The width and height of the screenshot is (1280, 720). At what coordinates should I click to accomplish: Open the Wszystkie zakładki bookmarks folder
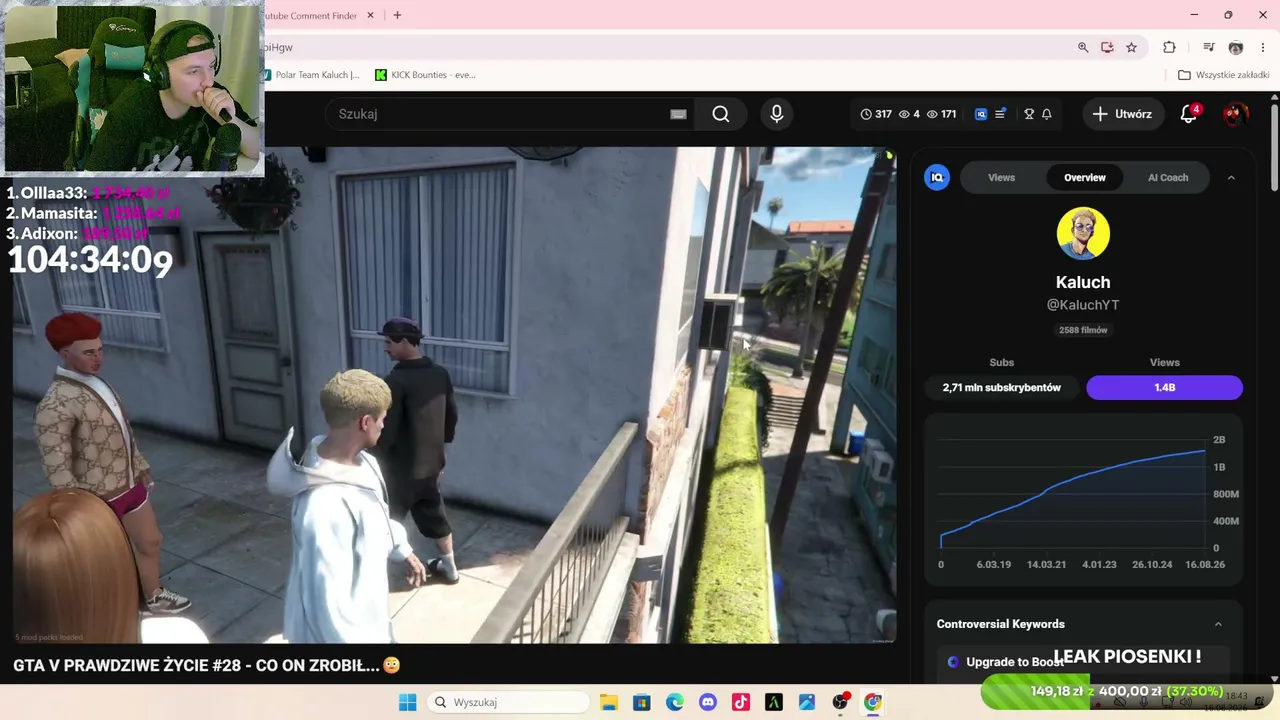1224,75
